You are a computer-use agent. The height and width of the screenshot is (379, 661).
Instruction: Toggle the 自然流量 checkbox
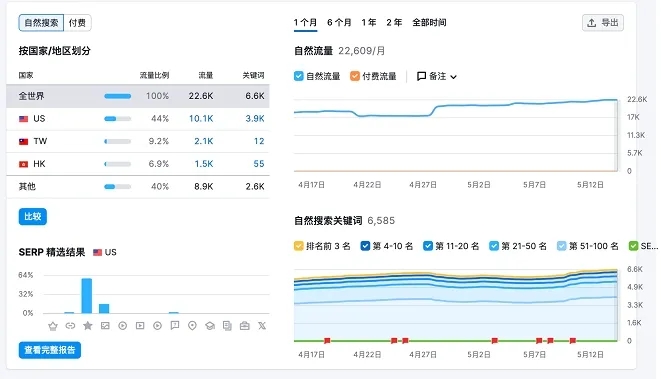pyautogui.click(x=298, y=76)
